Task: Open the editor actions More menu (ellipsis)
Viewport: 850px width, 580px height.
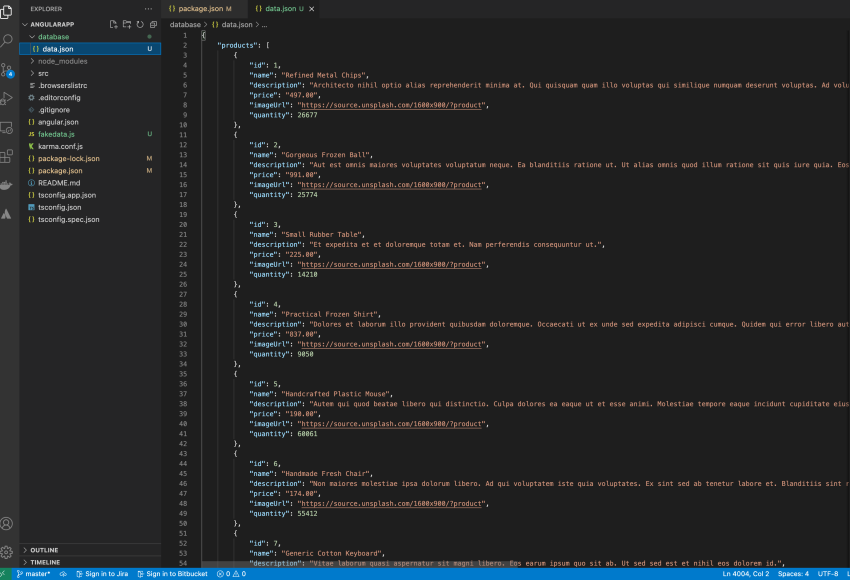Action: (x=150, y=9)
